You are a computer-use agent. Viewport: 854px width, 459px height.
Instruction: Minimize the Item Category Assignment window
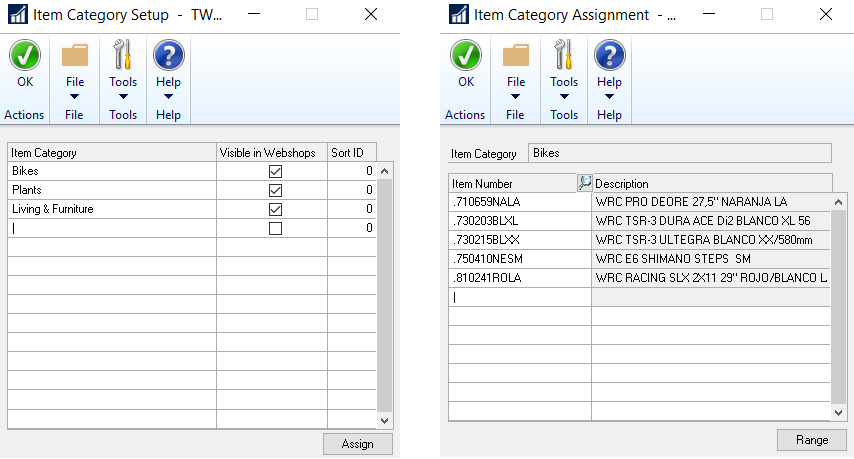(709, 14)
